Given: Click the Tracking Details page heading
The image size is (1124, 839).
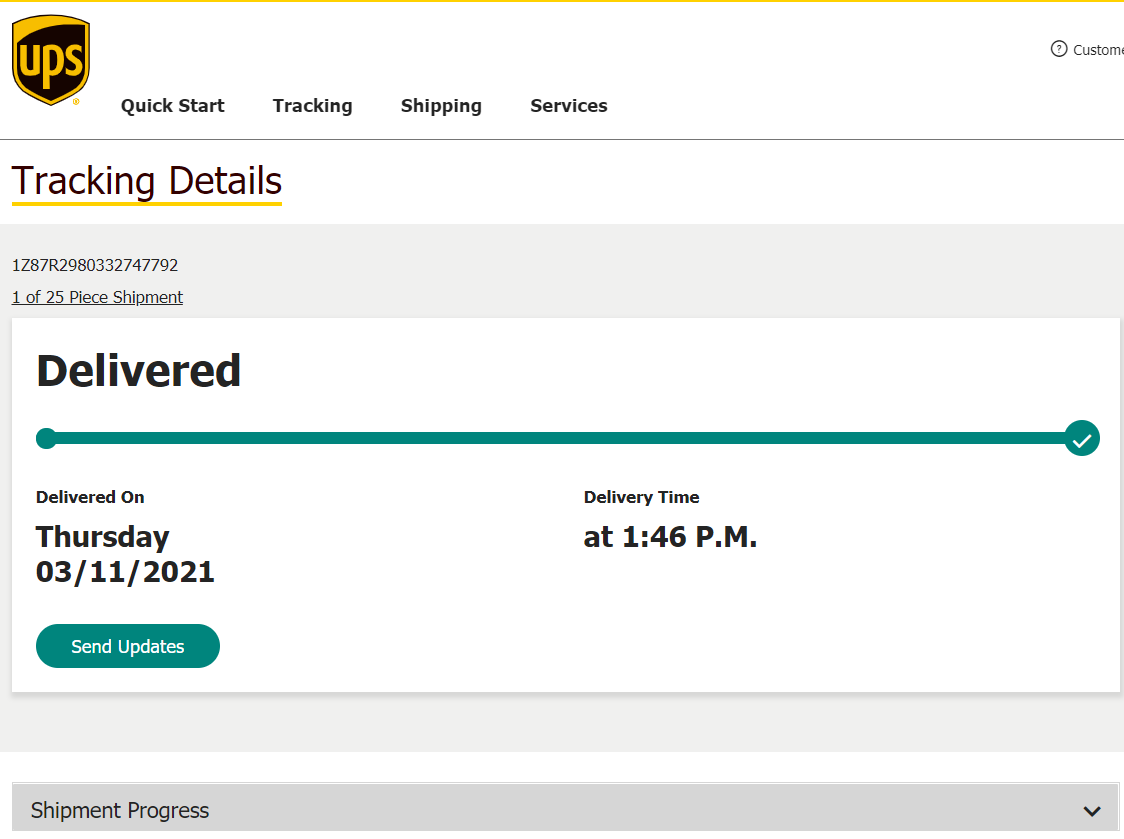Looking at the screenshot, I should [x=147, y=181].
